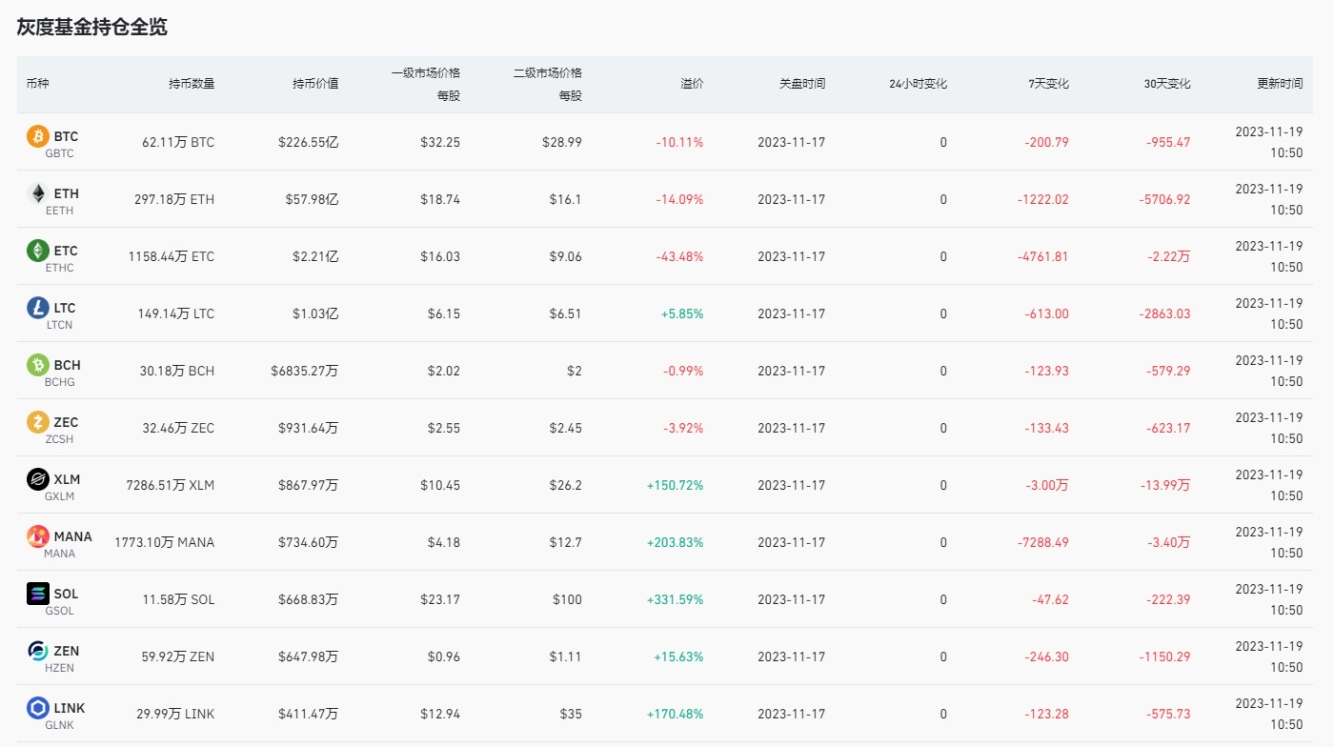Screen dimensions: 1334x747
Task: Click the 1773.10万 MANA holdings cell
Action: [x=165, y=542]
